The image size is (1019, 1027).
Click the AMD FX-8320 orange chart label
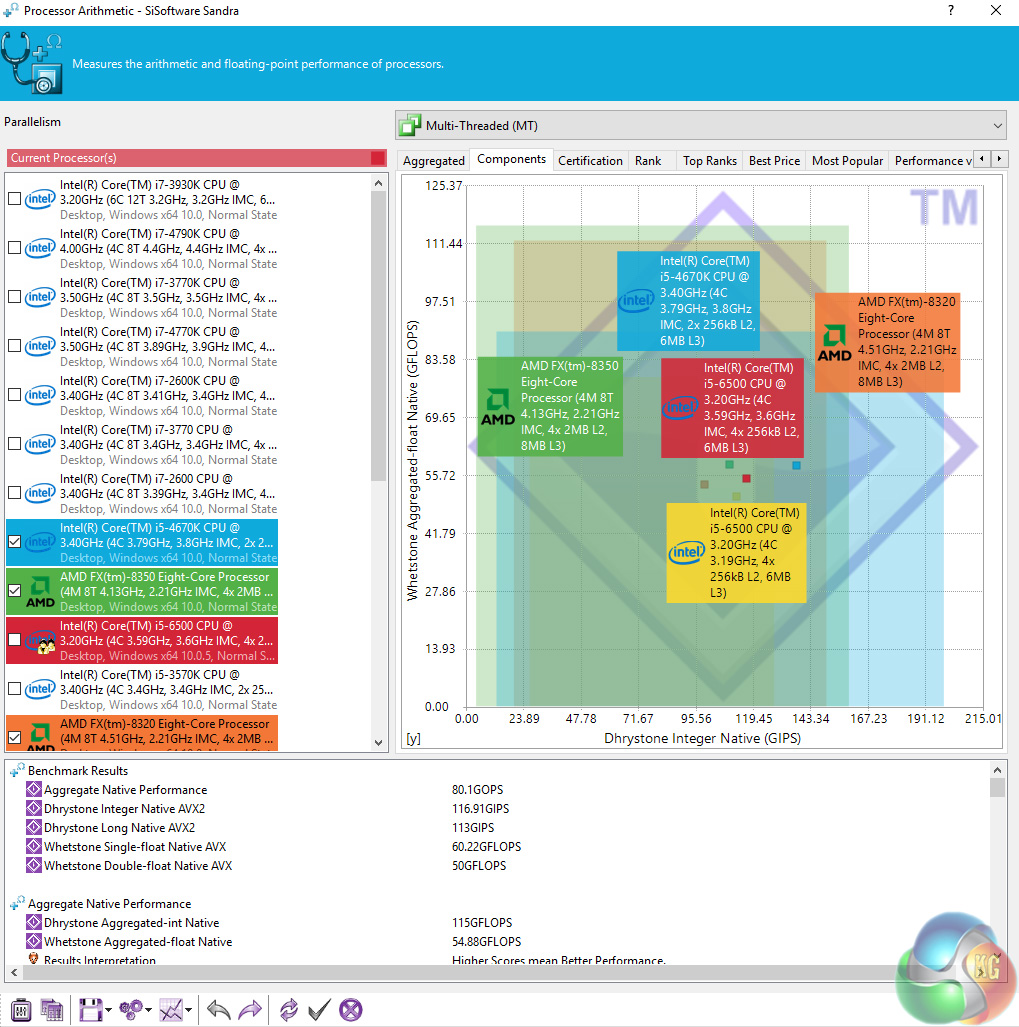887,342
